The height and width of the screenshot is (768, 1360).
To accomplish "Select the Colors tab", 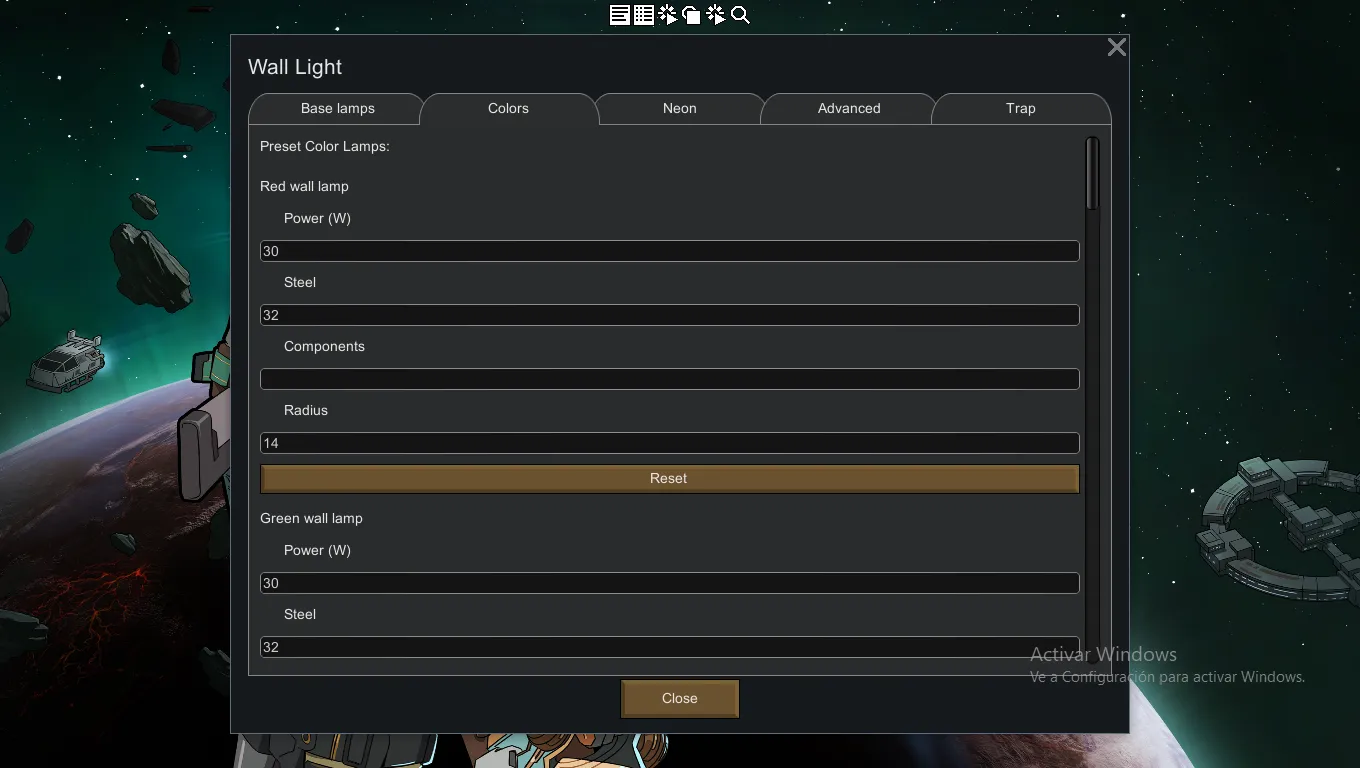I will tap(508, 108).
